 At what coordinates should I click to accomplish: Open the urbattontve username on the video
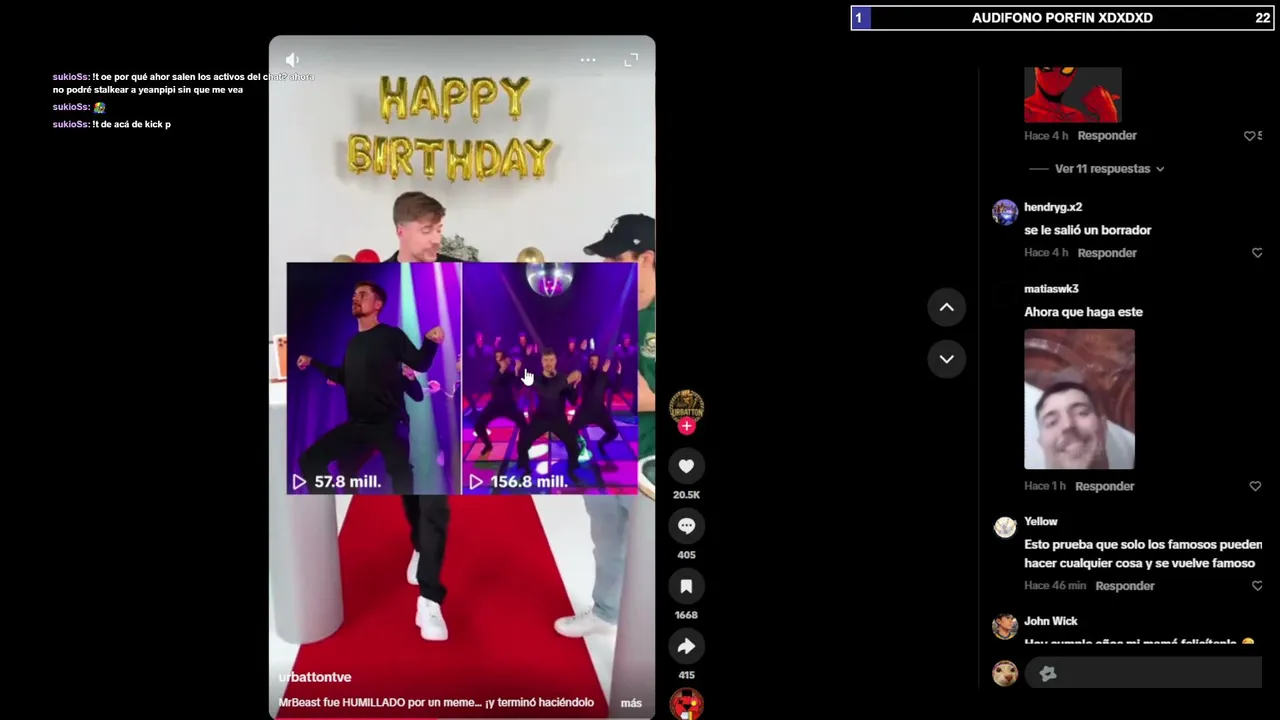point(315,677)
